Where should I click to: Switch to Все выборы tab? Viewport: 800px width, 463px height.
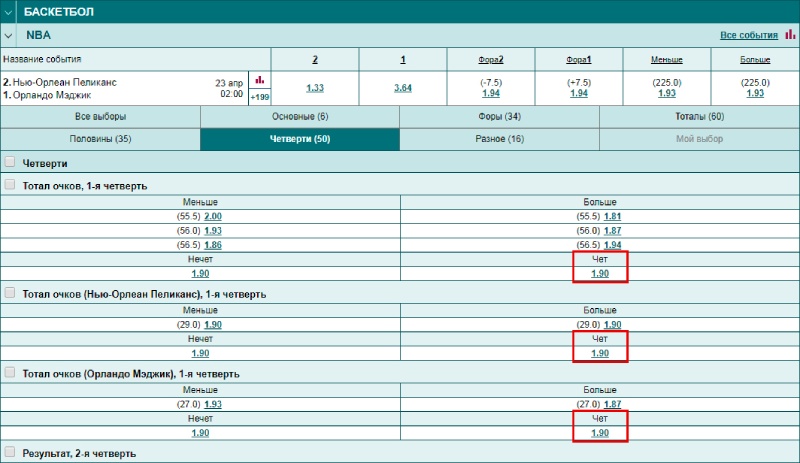(101, 116)
